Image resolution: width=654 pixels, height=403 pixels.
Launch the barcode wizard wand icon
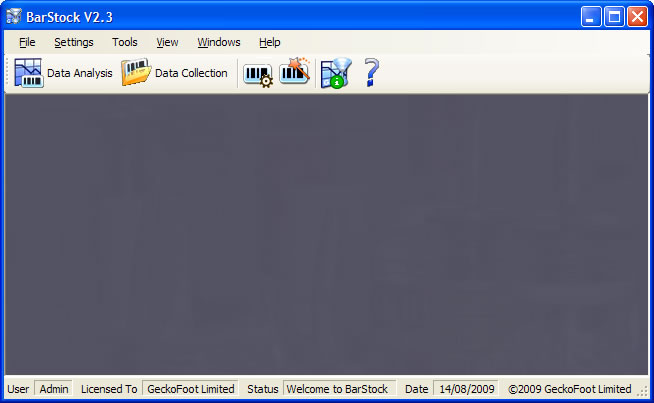(294, 73)
